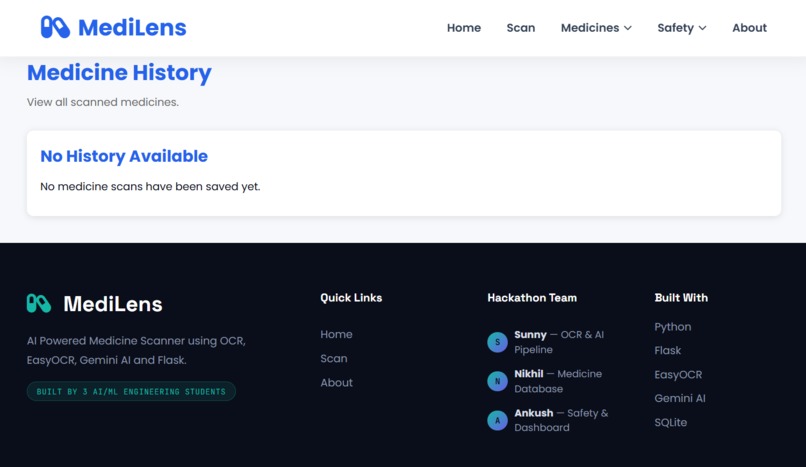
Task: Click 'No medicine scans have been saved yet.' text
Action: click(x=150, y=186)
